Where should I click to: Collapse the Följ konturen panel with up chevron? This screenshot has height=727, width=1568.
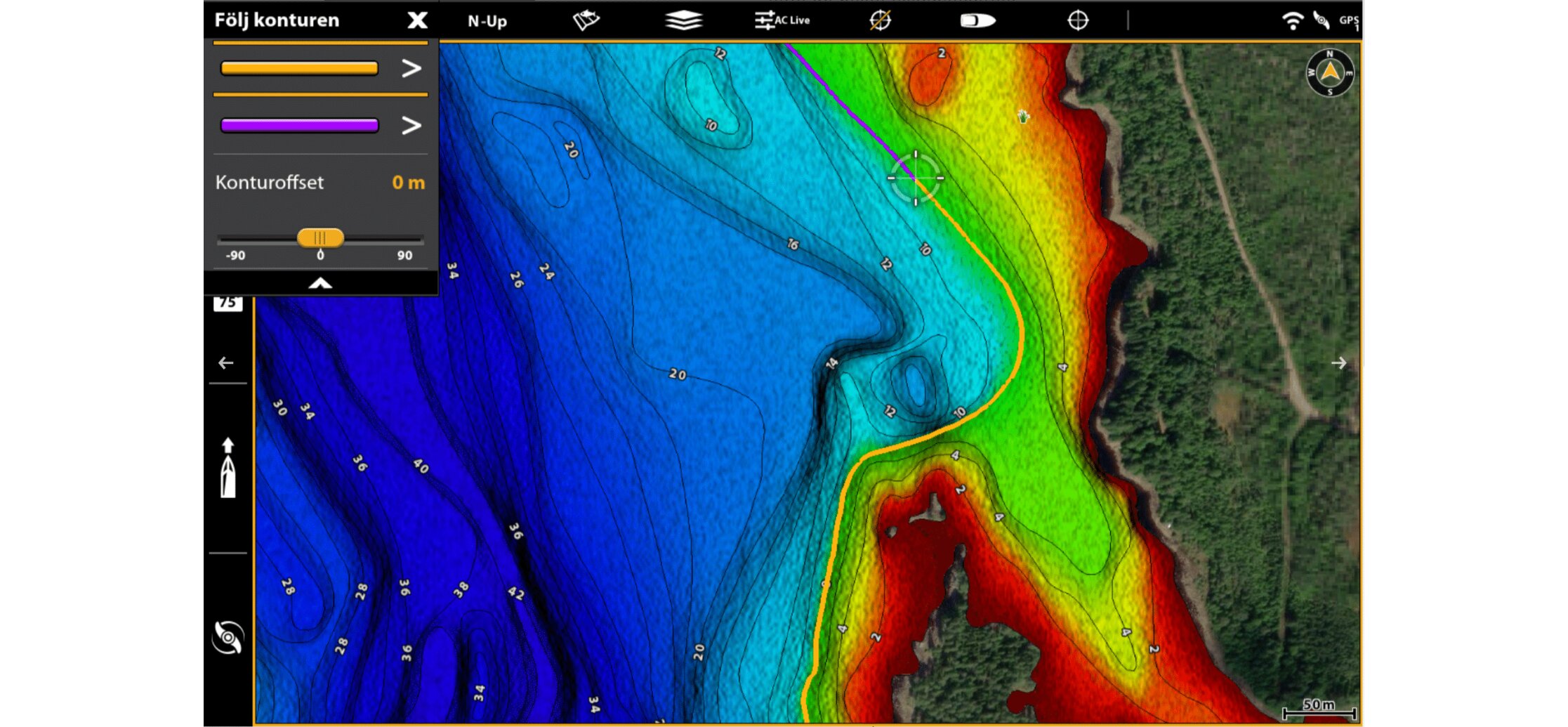[x=320, y=283]
